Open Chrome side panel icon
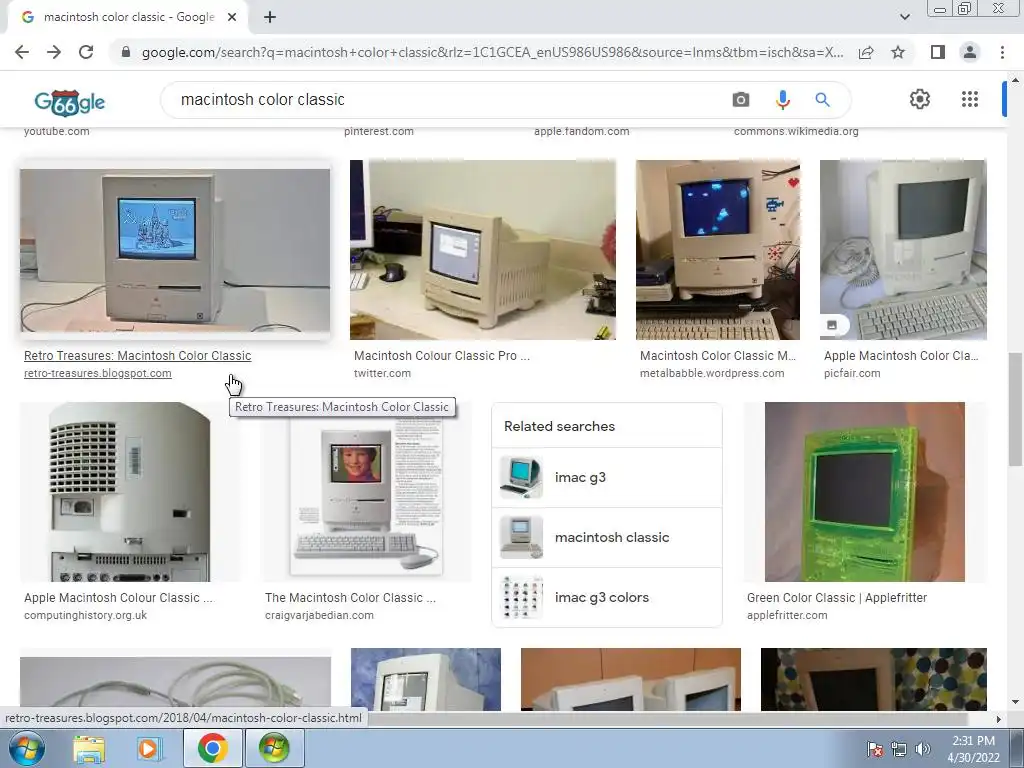This screenshot has height=768, width=1024. (938, 52)
